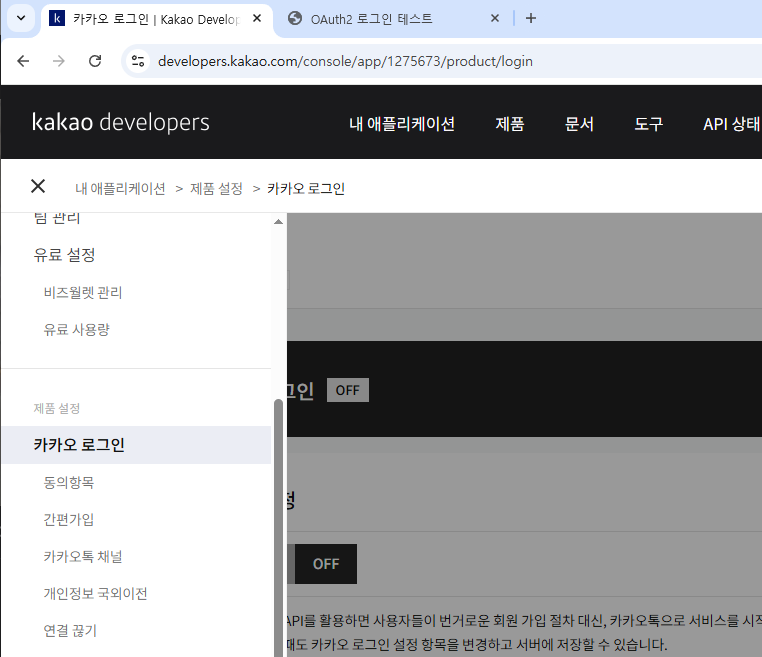Open 동의항목 in sidebar
The height and width of the screenshot is (657, 762).
pyautogui.click(x=69, y=482)
